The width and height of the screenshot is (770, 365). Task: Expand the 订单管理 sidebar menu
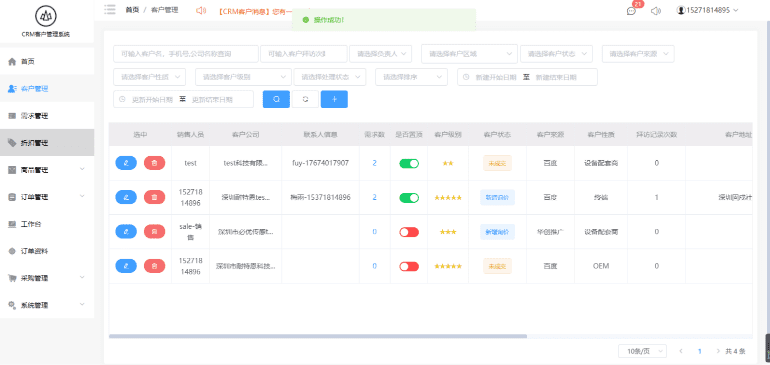[x=47, y=197]
